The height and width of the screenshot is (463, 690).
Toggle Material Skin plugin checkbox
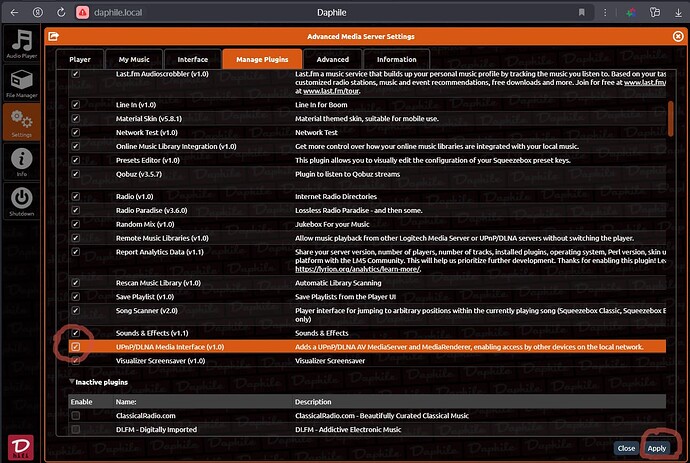point(76,118)
